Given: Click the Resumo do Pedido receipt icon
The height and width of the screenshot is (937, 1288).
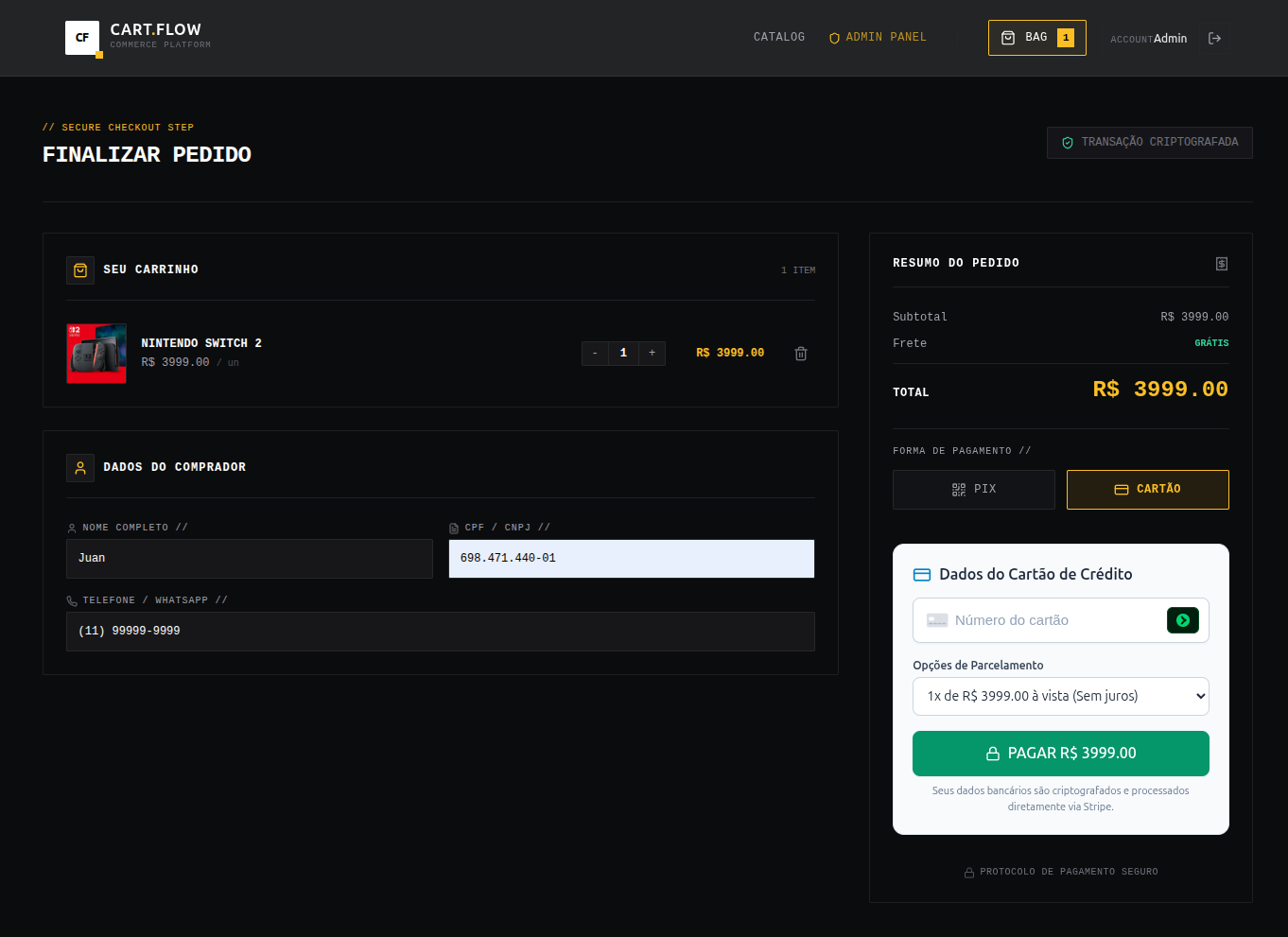Looking at the screenshot, I should [1222, 264].
